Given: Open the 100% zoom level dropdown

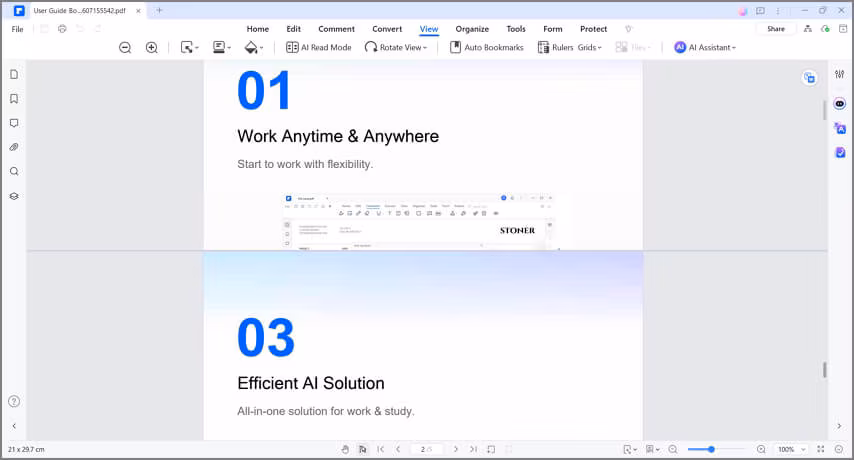Looking at the screenshot, I should (791, 450).
